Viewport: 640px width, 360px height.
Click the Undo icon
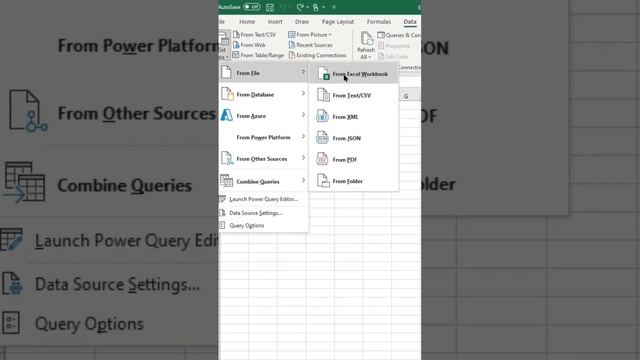(283, 7)
